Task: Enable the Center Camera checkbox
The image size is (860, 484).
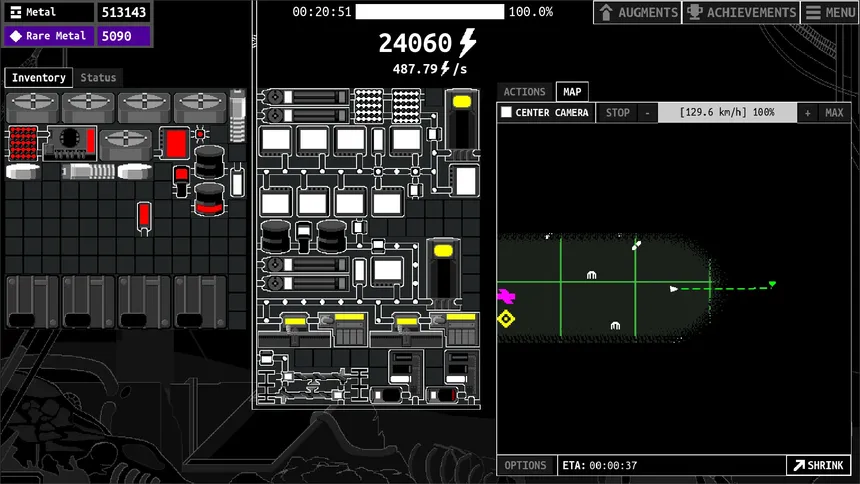Action: (507, 113)
